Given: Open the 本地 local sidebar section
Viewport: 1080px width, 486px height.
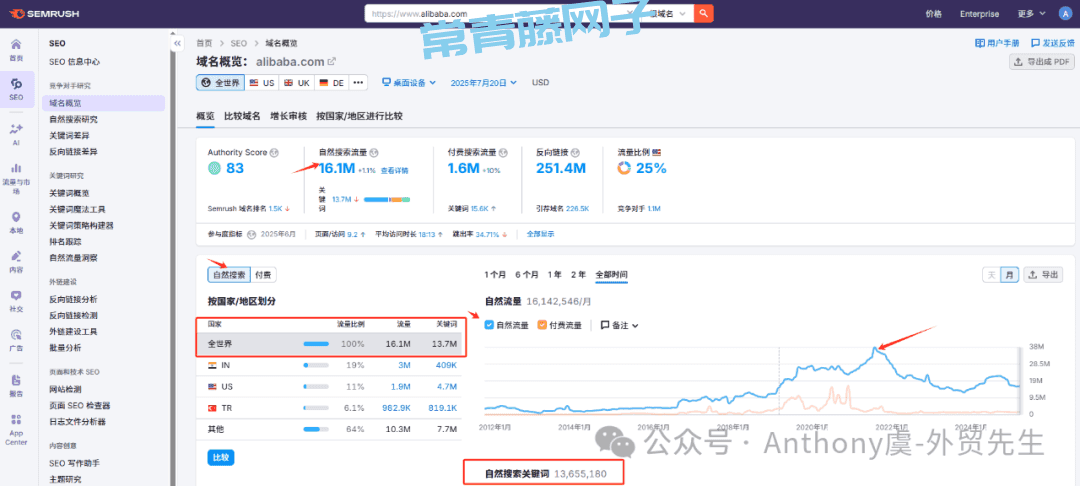Looking at the screenshot, I should click(16, 222).
